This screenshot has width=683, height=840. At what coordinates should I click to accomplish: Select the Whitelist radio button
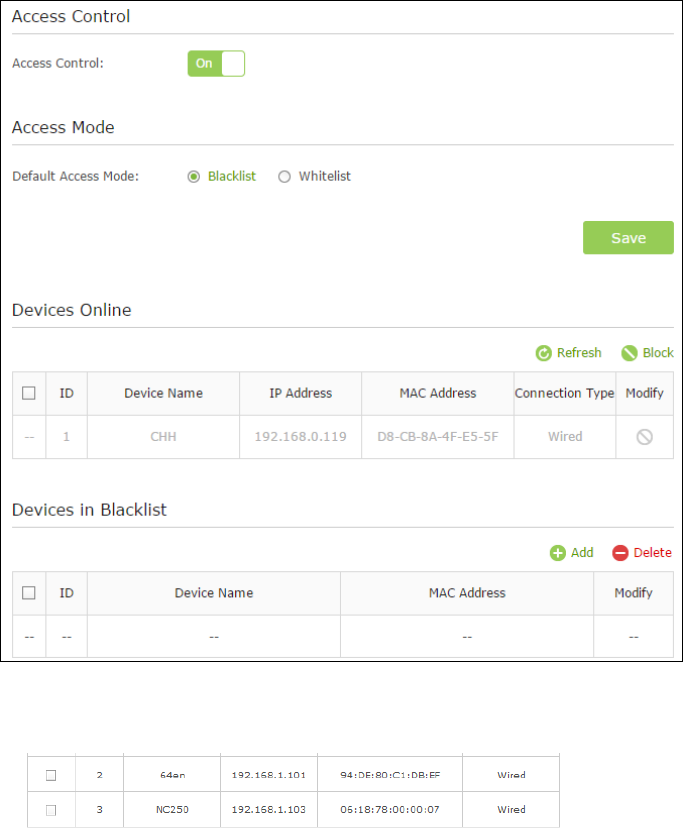point(284,176)
